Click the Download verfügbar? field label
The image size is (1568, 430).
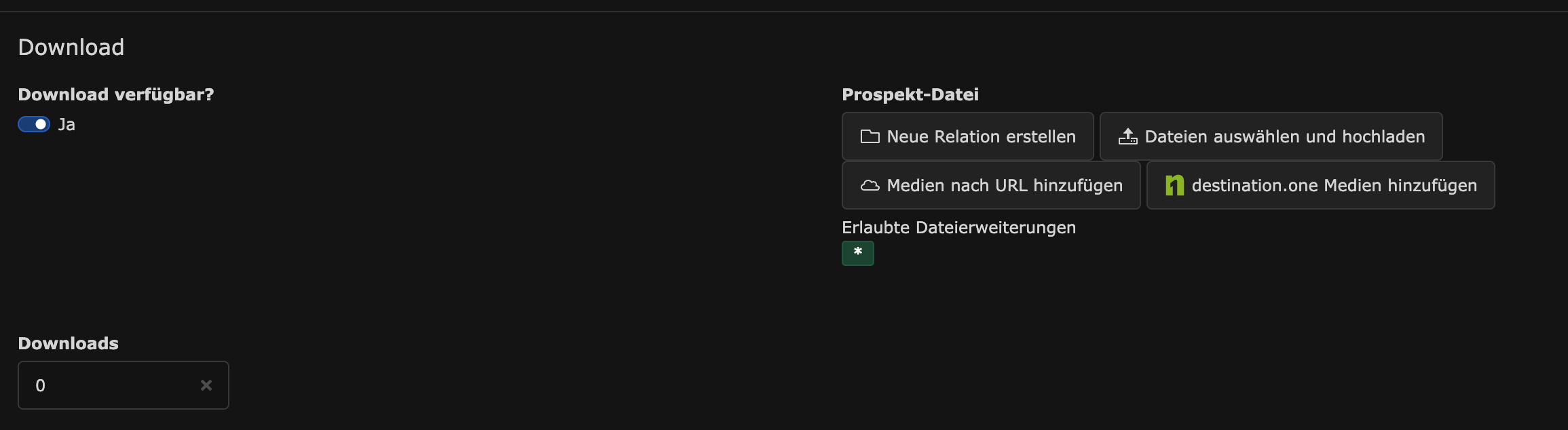pos(116,94)
